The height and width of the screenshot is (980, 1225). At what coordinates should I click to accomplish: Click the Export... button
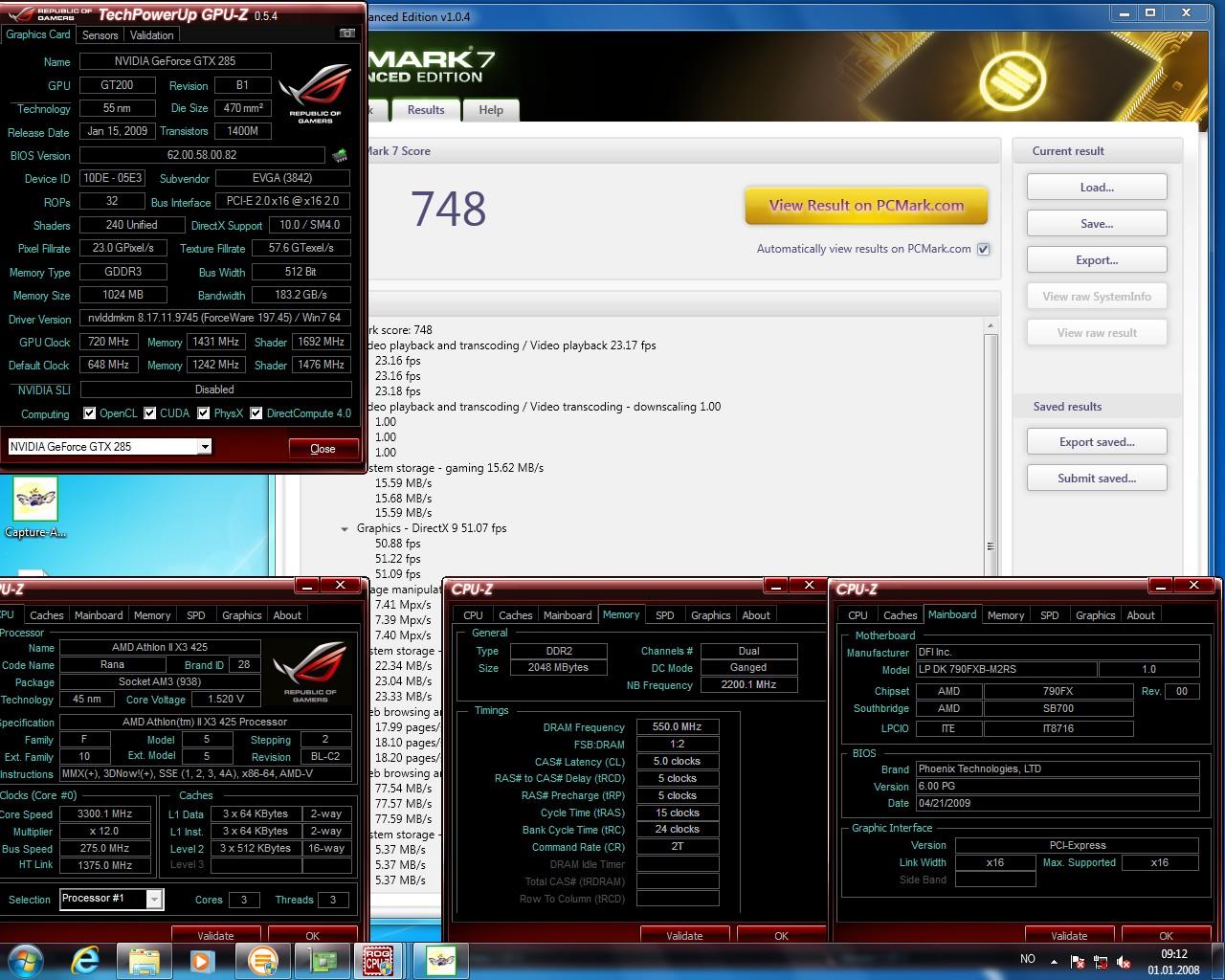[x=1097, y=260]
